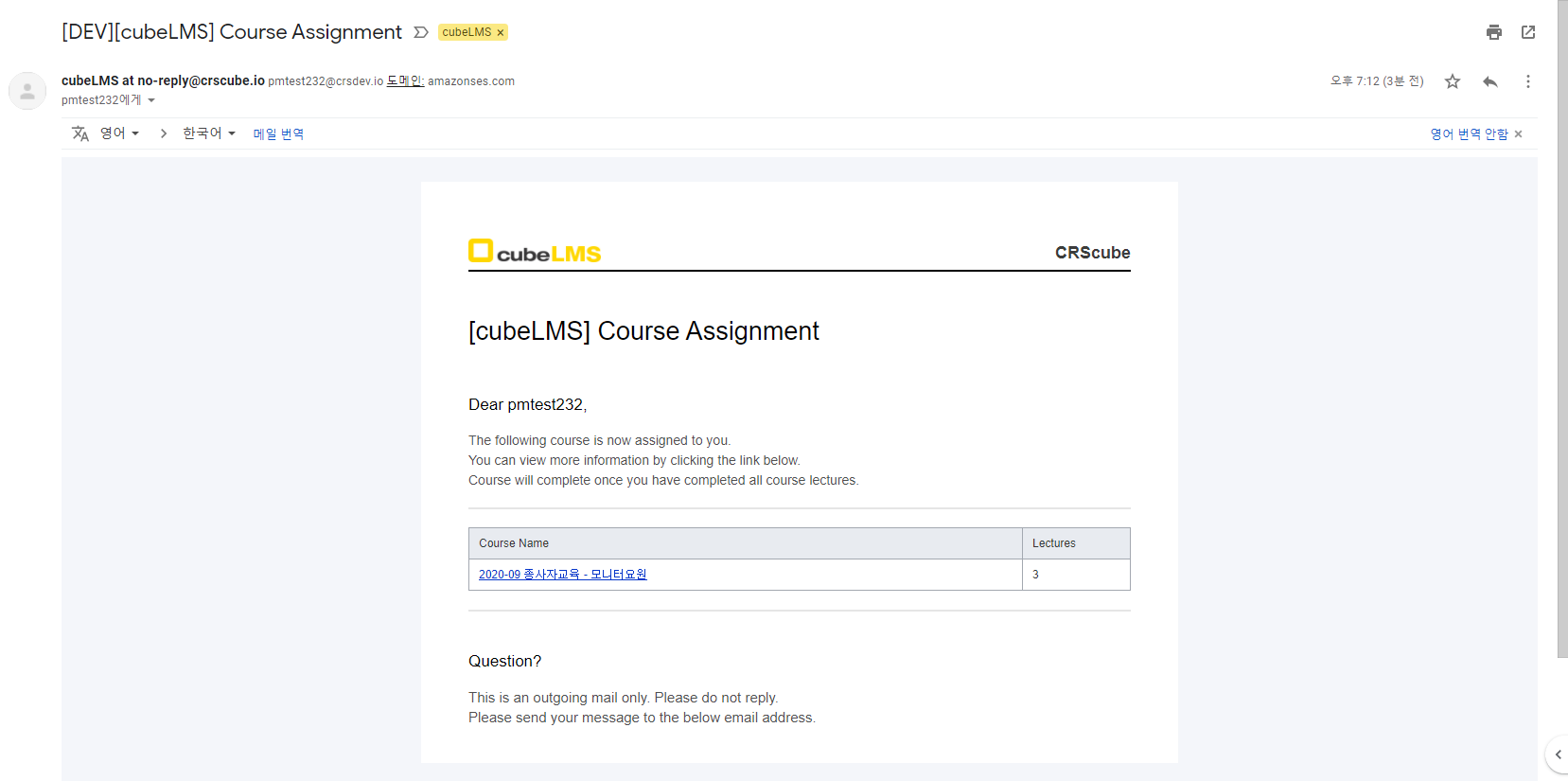Star this Course Assignment email
The height and width of the screenshot is (781, 1568).
click(1453, 81)
